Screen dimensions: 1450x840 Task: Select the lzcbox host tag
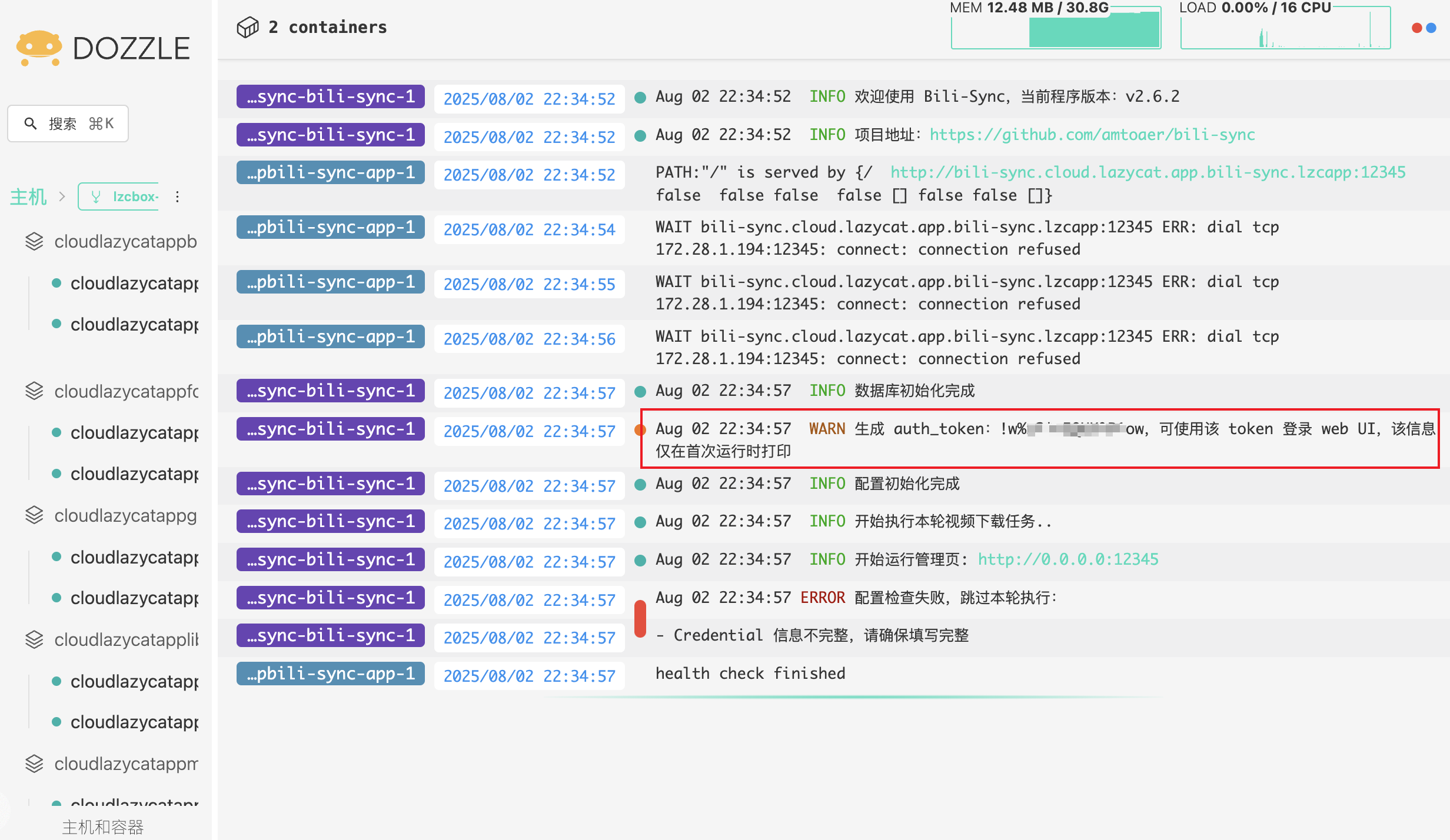coord(119,196)
